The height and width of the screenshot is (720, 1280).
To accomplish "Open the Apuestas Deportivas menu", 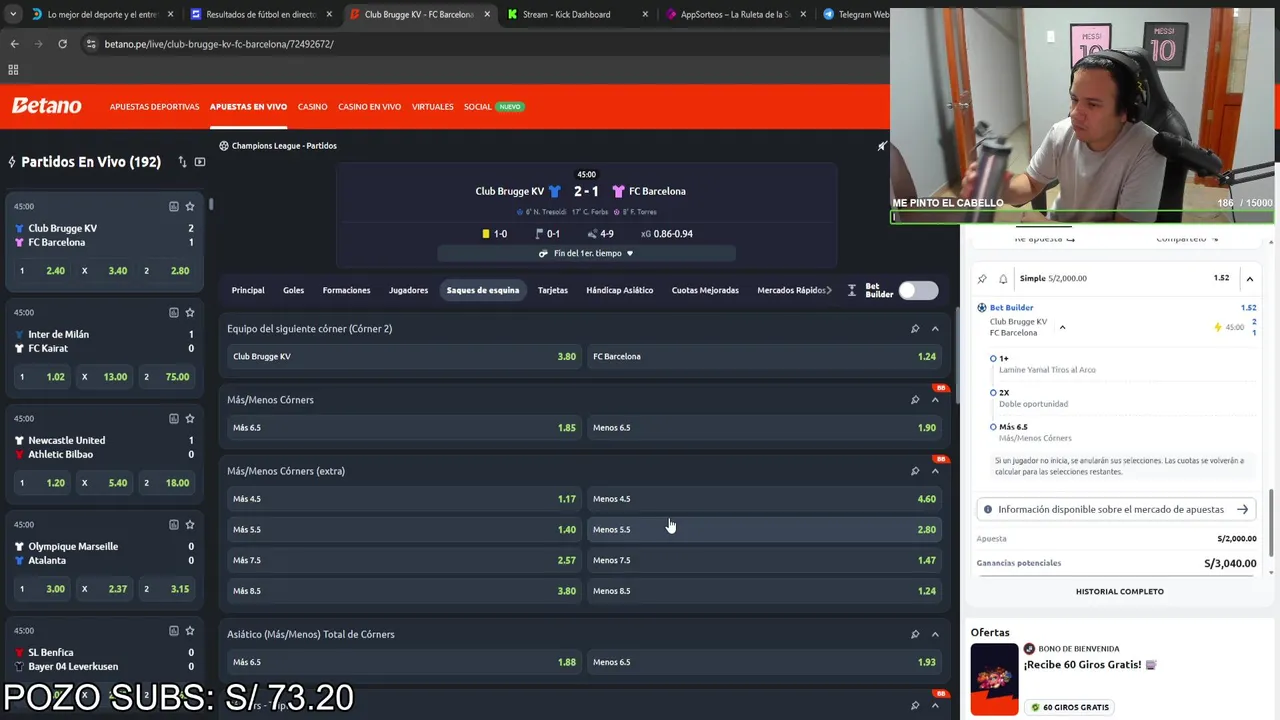I will click(154, 107).
